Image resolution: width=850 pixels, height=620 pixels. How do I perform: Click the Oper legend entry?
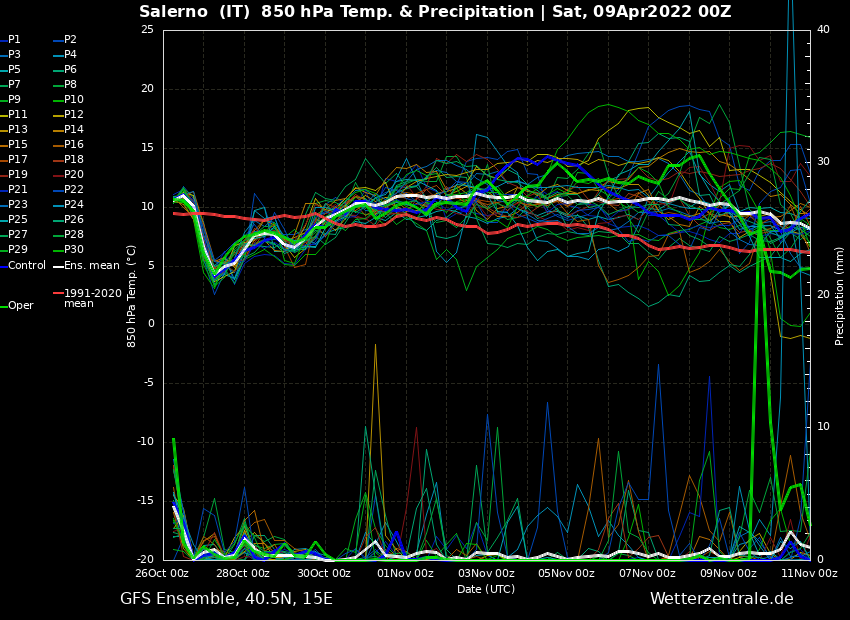coord(20,306)
